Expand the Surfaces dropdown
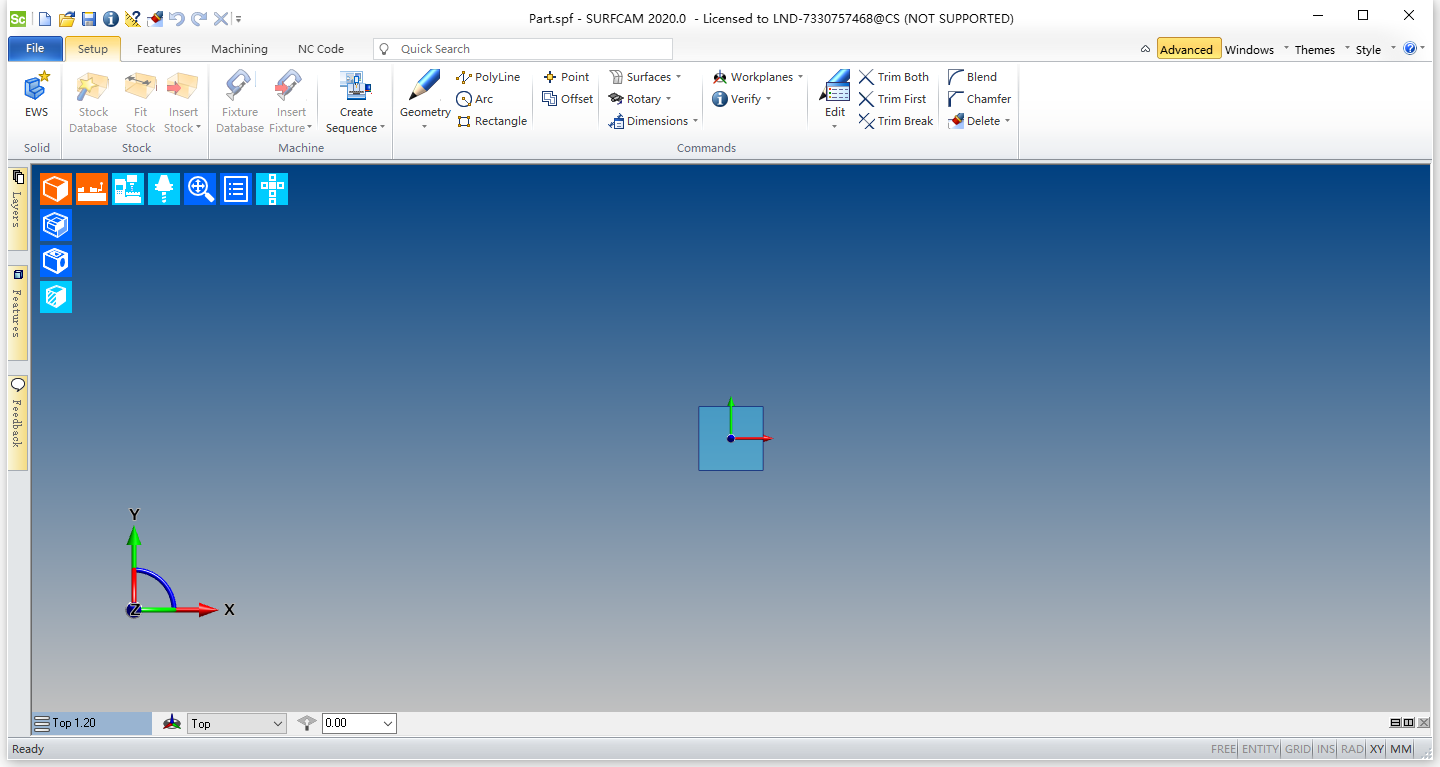Viewport: 1440px width, 767px height. pyautogui.click(x=678, y=77)
